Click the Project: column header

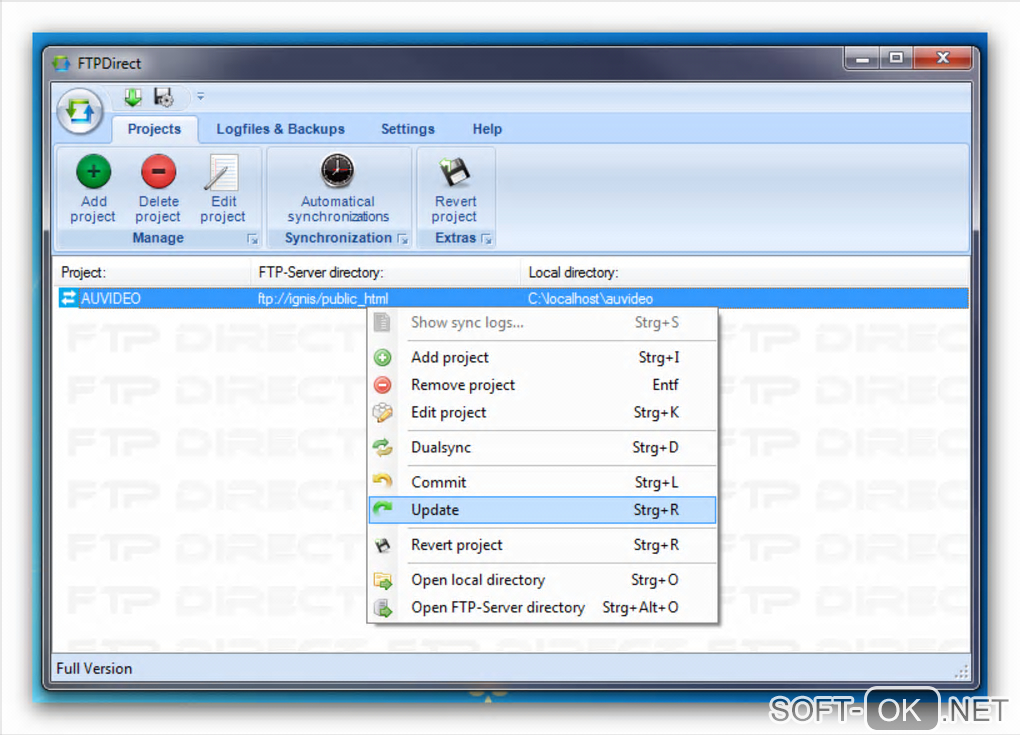pyautogui.click(x=152, y=273)
